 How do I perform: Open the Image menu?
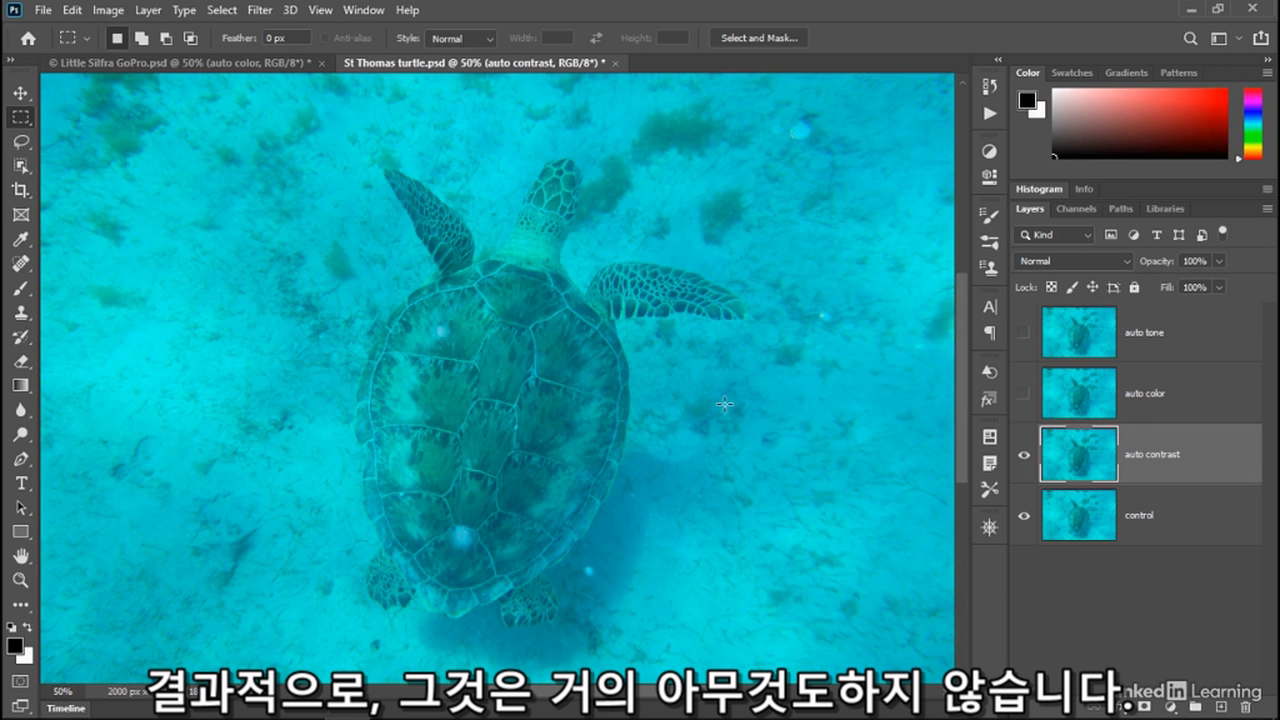108,10
